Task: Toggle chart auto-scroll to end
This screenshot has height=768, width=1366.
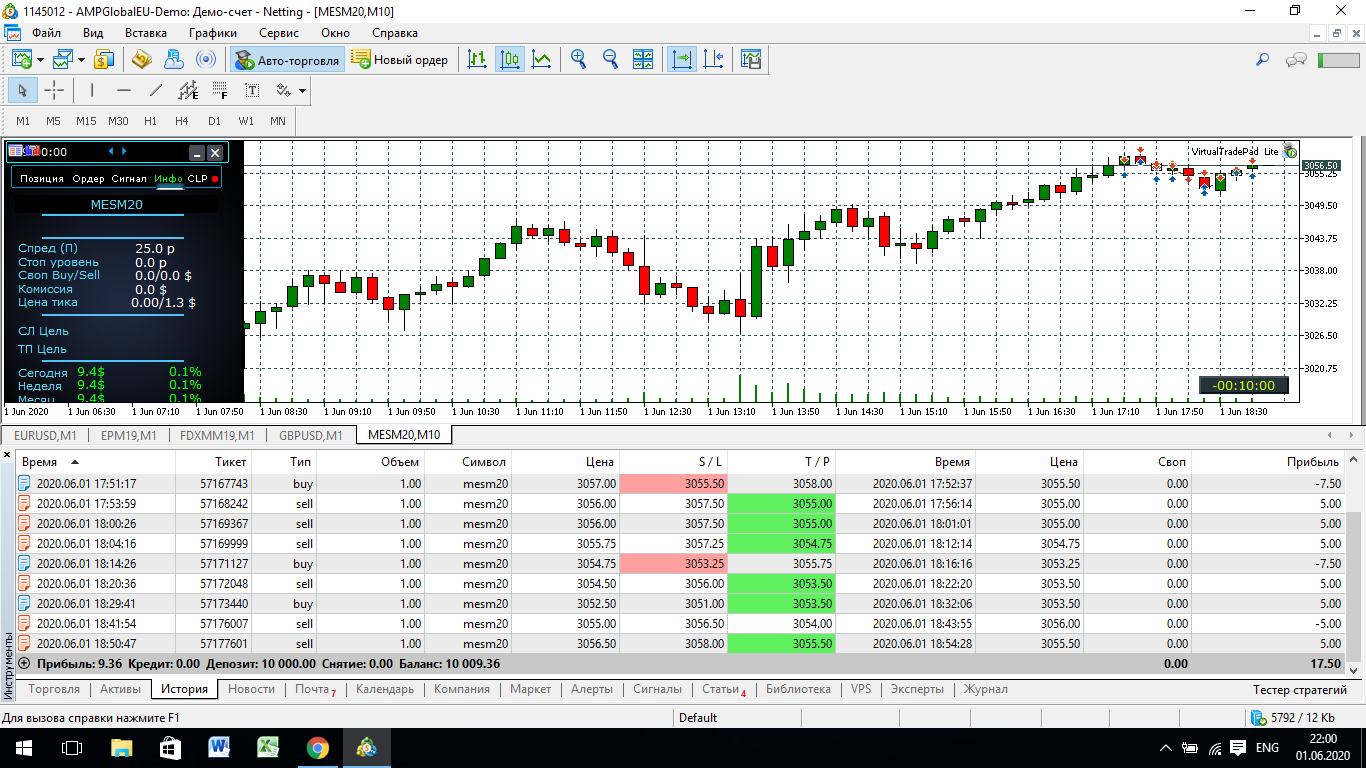Action: coord(682,59)
